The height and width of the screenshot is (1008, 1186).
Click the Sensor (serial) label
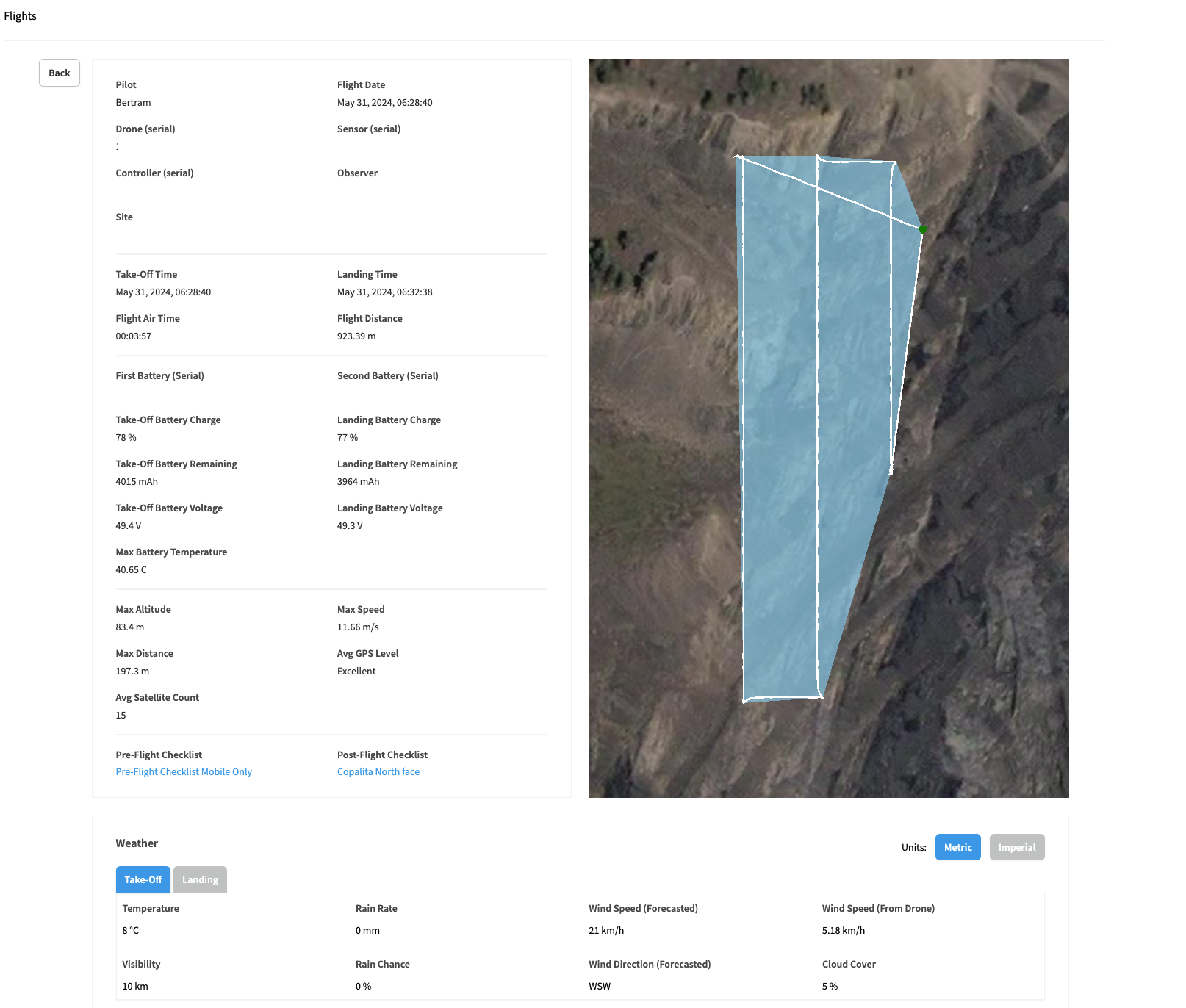click(369, 129)
